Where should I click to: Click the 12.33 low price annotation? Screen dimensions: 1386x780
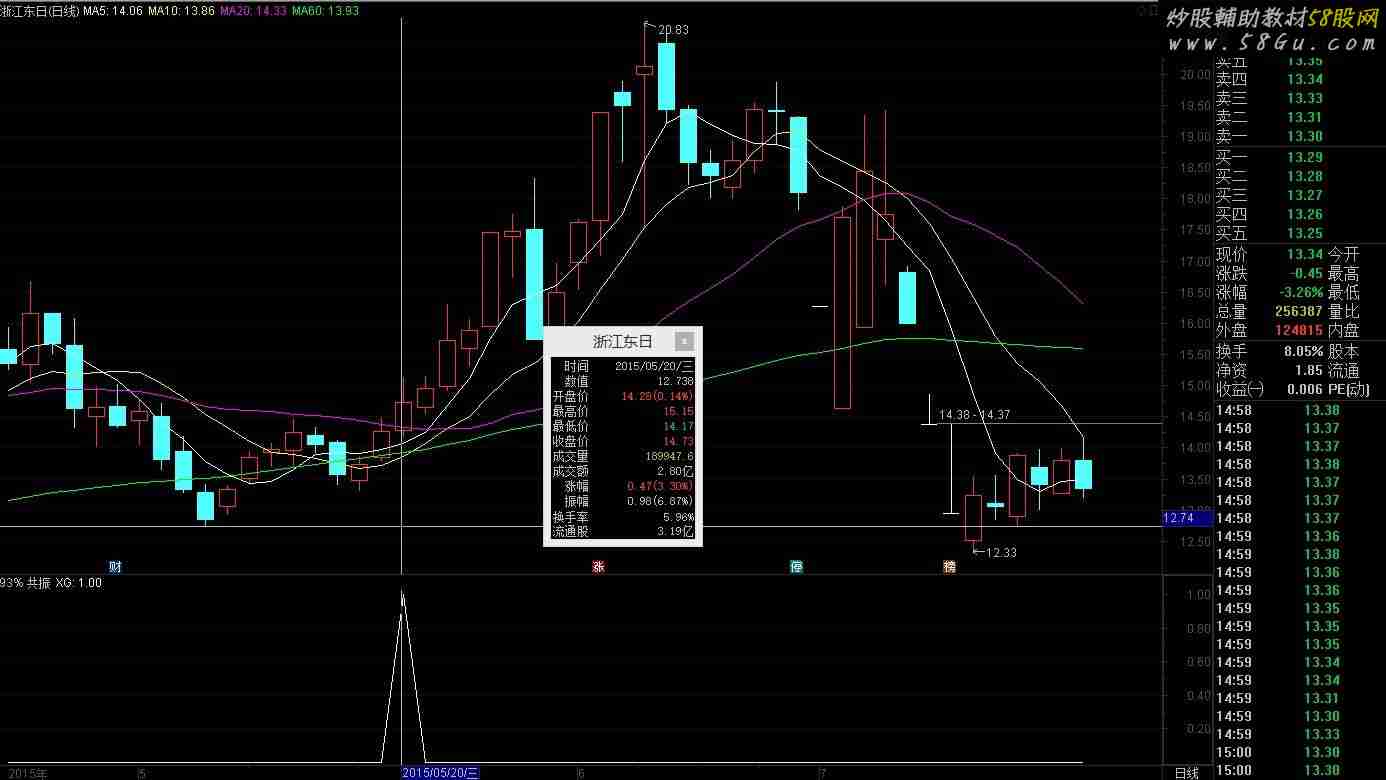pos(1000,552)
